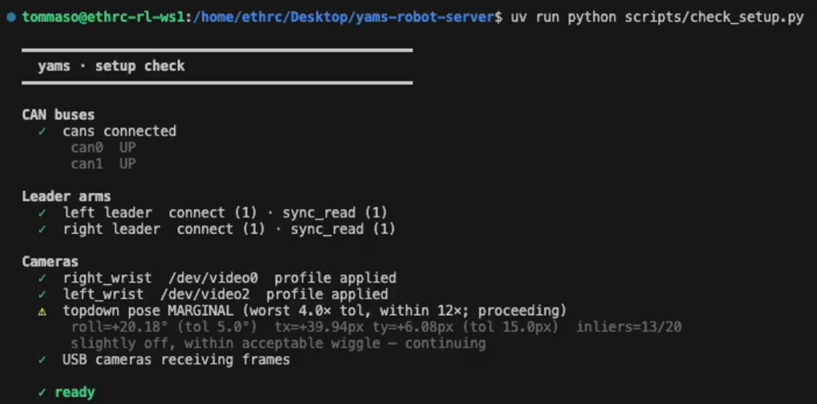Click the checkmark beside left_wrist camera

tap(42, 294)
